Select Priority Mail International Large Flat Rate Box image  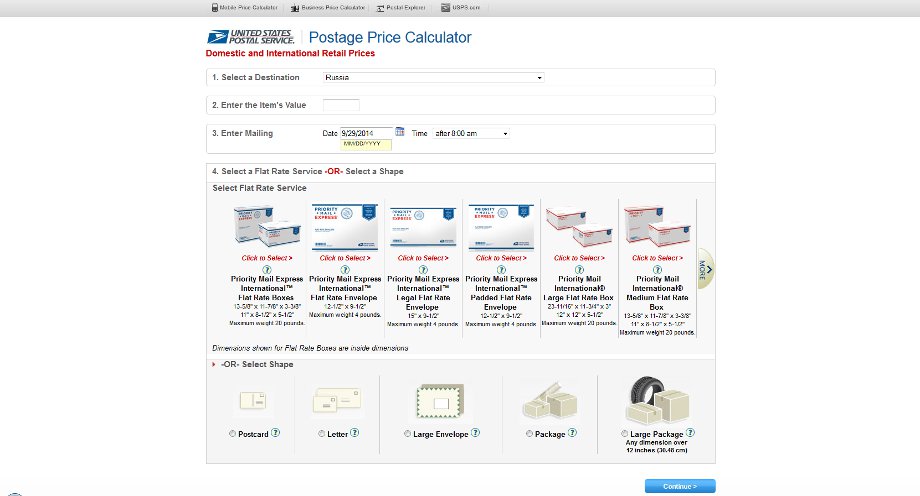tap(579, 226)
